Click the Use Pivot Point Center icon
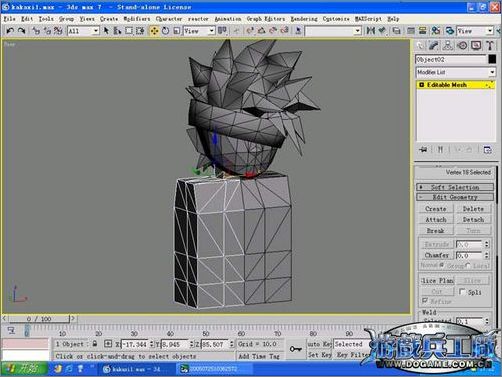 tap(222, 31)
